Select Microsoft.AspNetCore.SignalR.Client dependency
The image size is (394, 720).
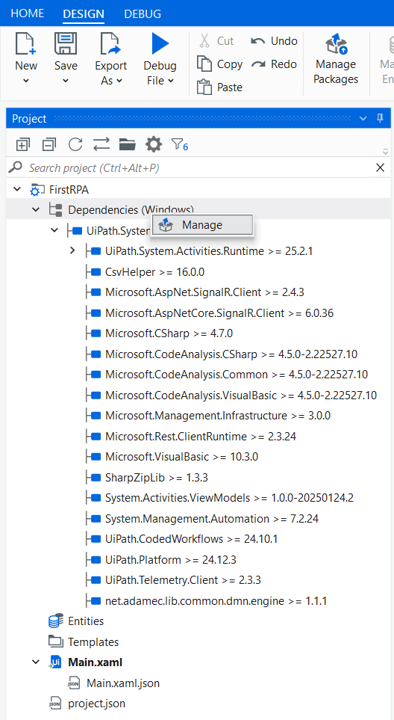coord(219,313)
